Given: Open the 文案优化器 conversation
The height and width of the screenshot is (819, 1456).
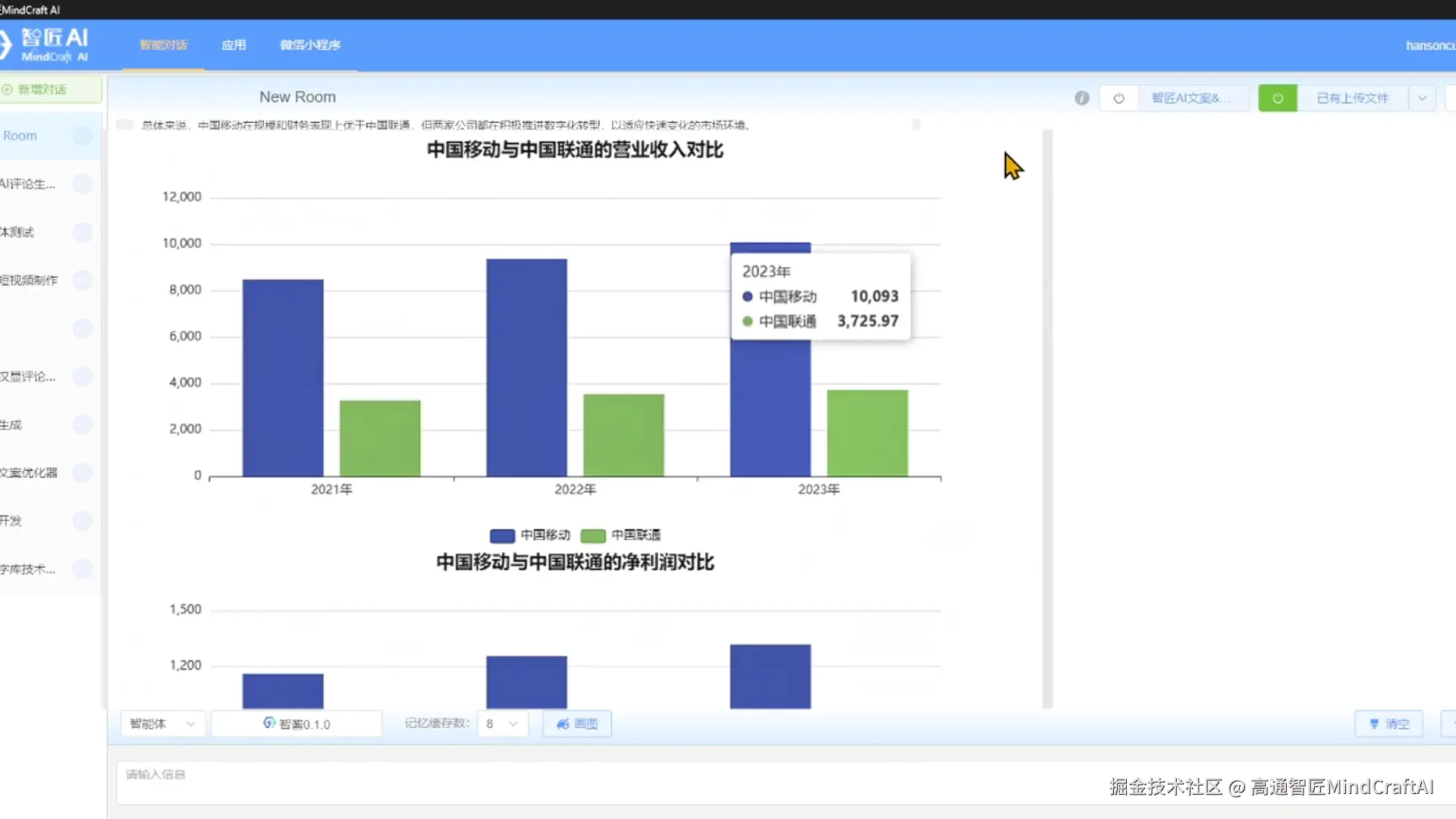Looking at the screenshot, I should 29,472.
